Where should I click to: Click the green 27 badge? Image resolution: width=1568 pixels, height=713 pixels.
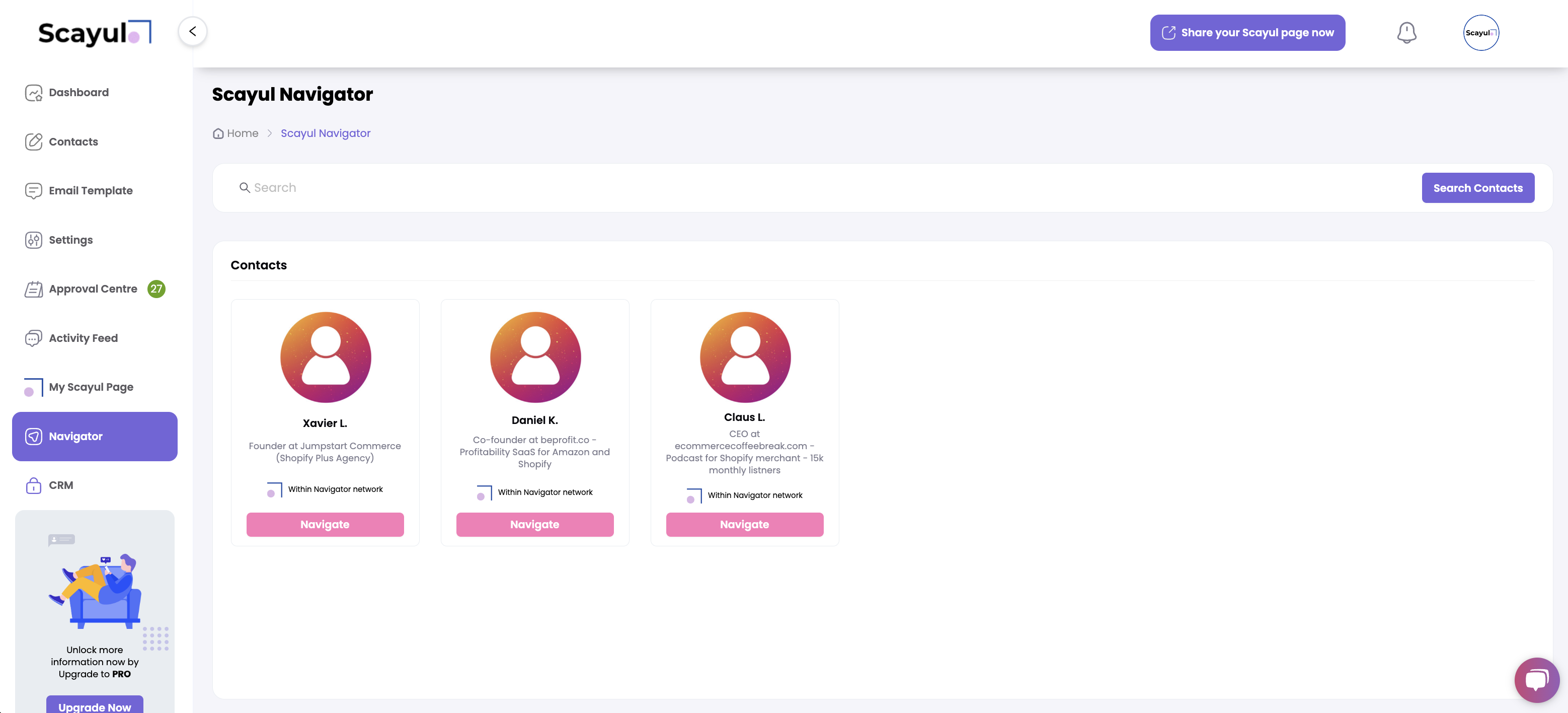click(156, 289)
